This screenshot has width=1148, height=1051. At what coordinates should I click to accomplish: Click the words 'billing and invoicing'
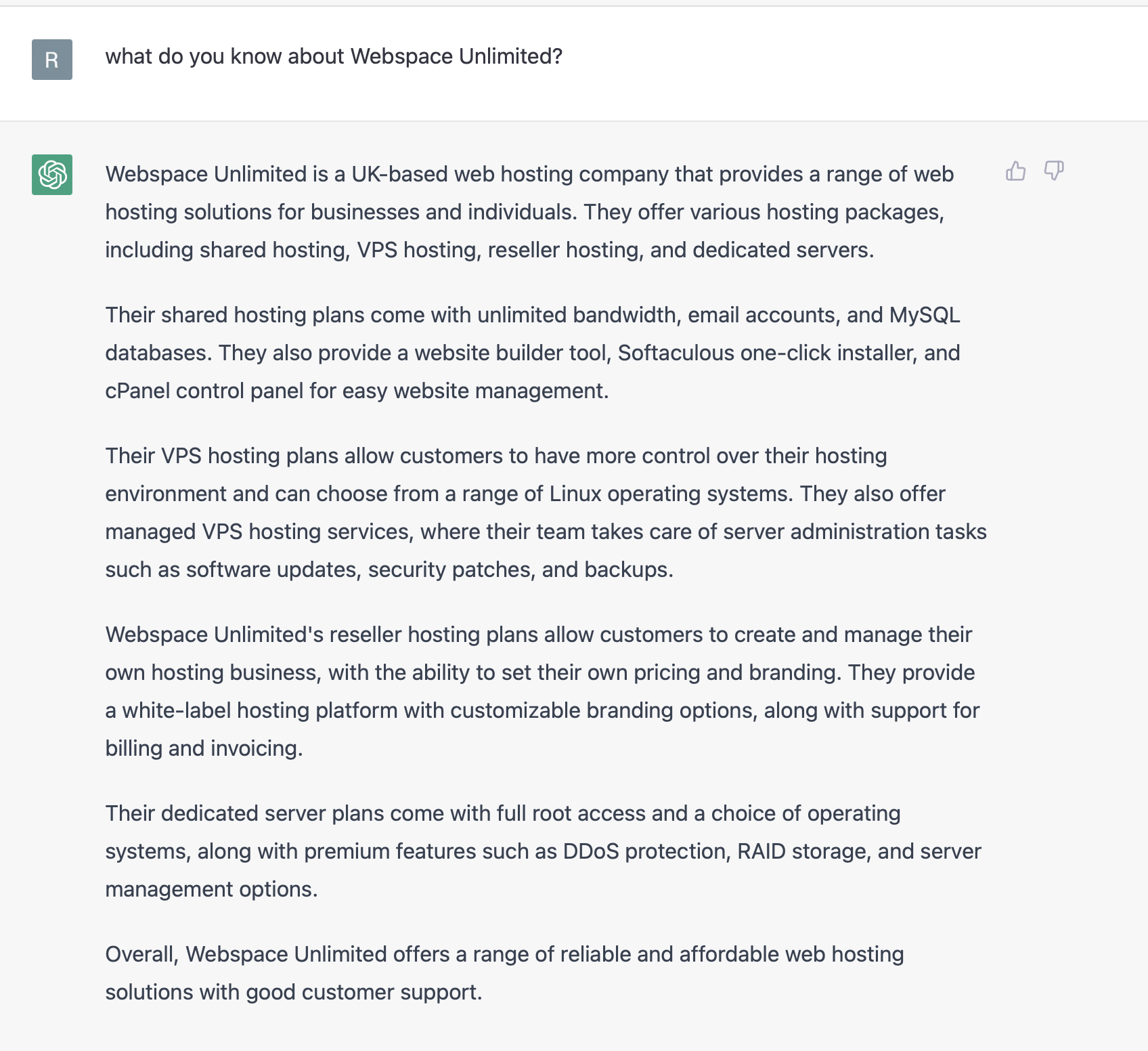(x=203, y=748)
